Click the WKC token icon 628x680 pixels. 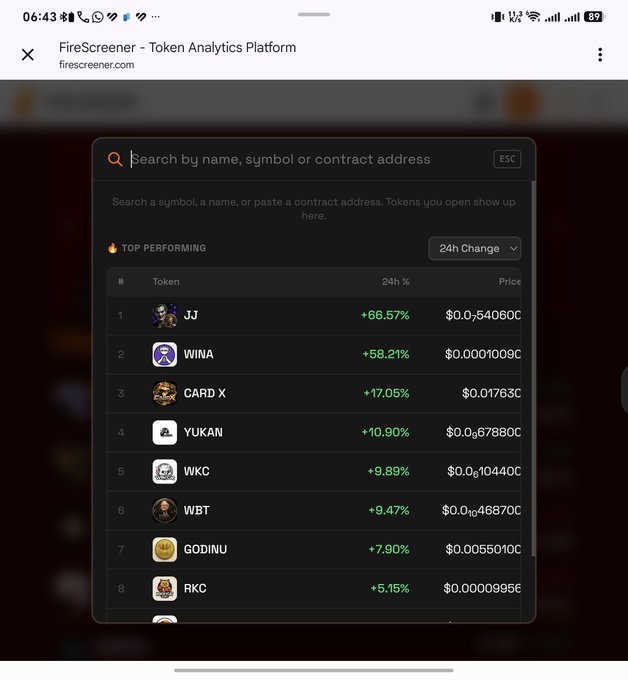pyautogui.click(x=164, y=471)
